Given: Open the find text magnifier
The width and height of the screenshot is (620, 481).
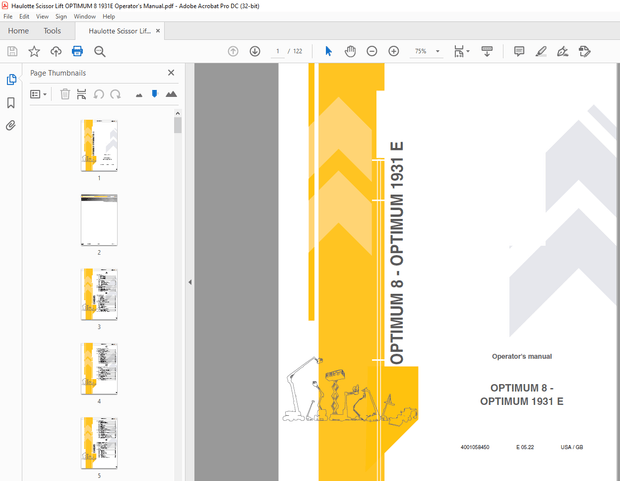Looking at the screenshot, I should coord(100,51).
